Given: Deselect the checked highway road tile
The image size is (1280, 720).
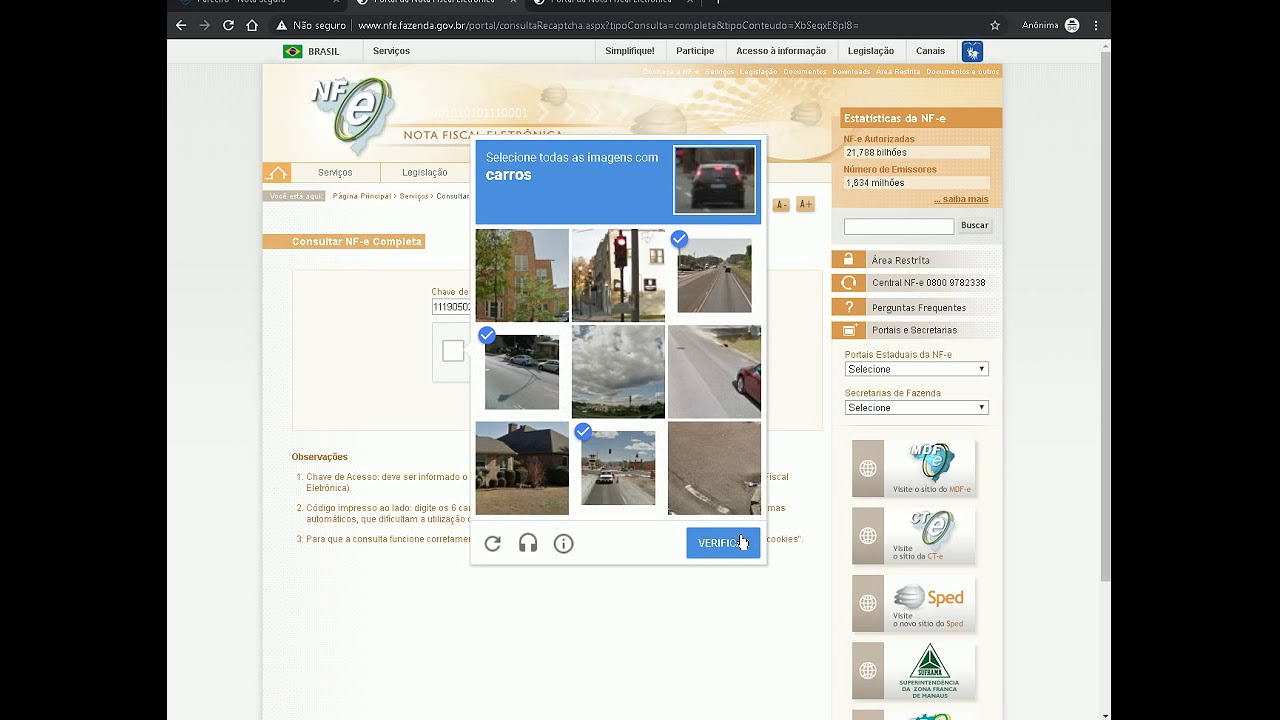Looking at the screenshot, I should (x=714, y=275).
